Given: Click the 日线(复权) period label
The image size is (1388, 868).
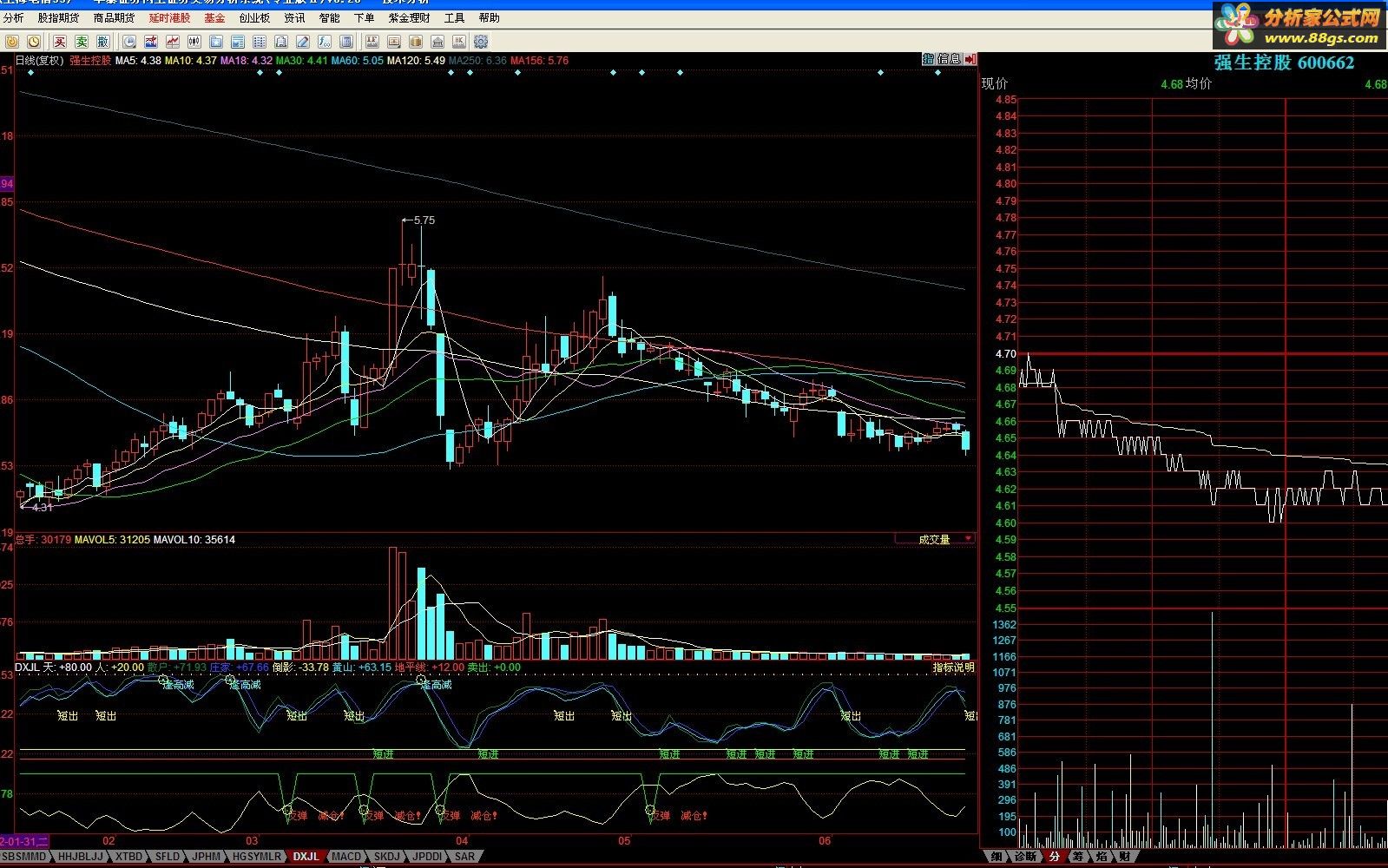Looking at the screenshot, I should point(40,61).
